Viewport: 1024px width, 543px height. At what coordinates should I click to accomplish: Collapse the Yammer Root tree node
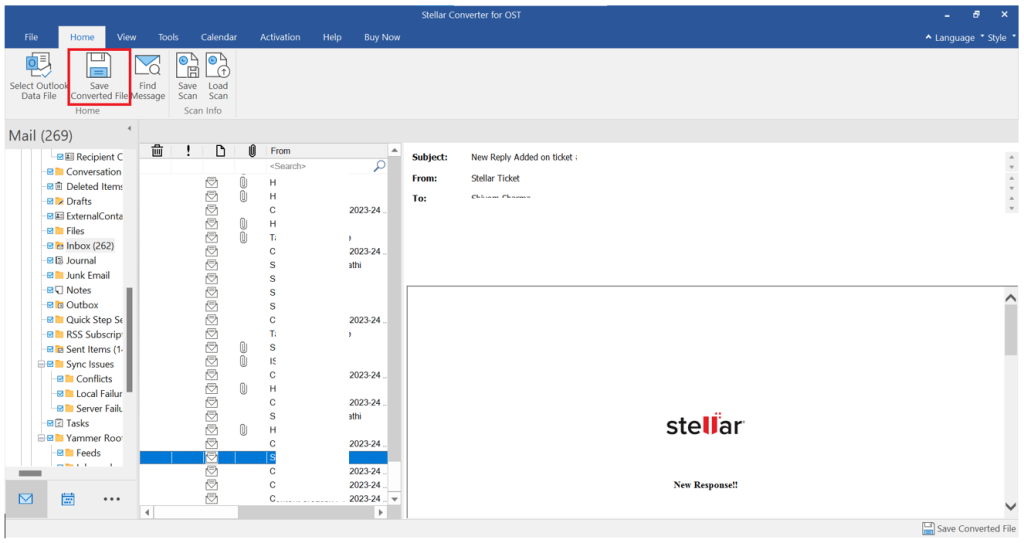pos(40,438)
